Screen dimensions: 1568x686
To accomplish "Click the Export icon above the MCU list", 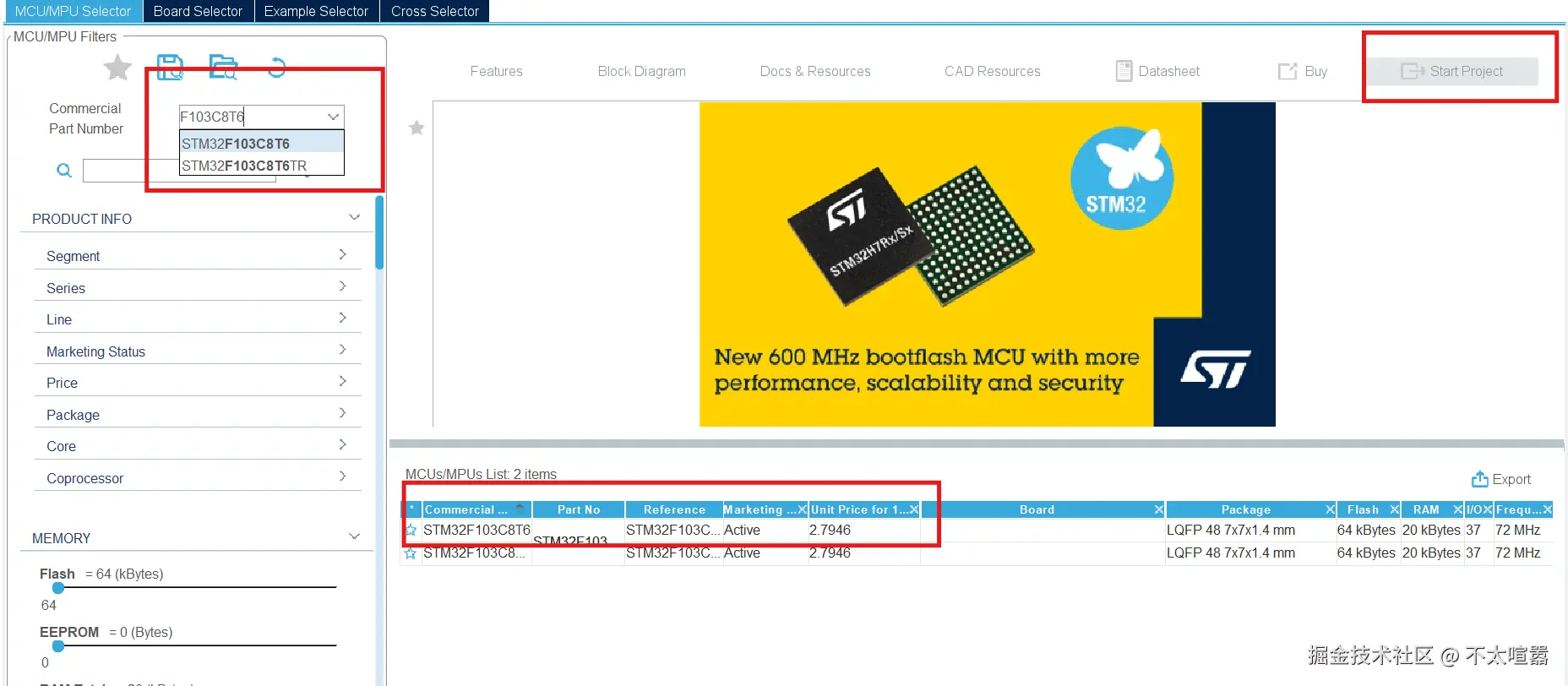I will [1479, 479].
